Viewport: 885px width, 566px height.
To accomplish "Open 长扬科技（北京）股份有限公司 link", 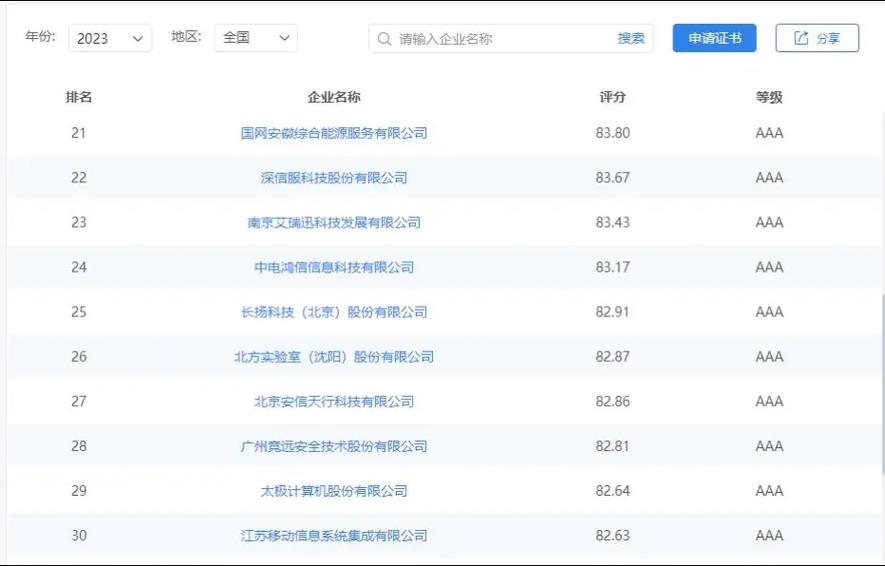I will click(x=334, y=311).
